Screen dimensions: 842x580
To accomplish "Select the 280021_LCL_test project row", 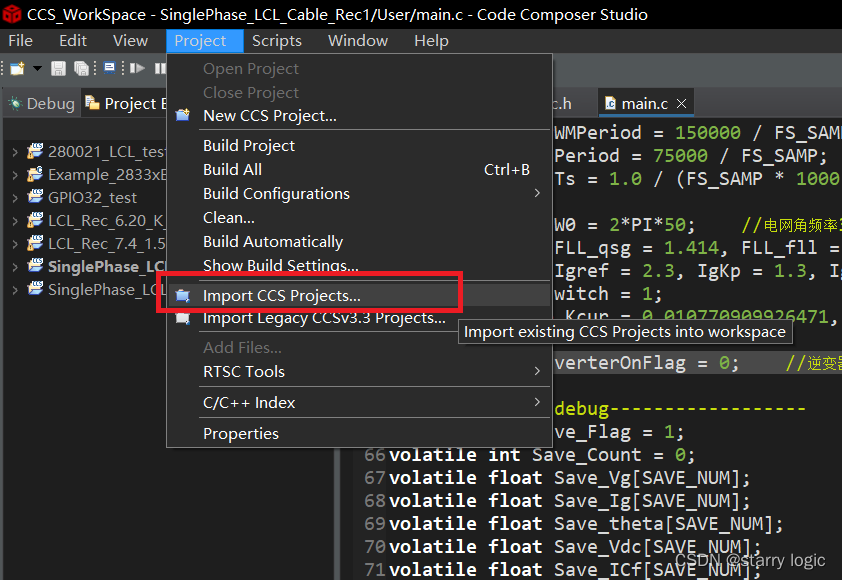I will tap(86, 152).
